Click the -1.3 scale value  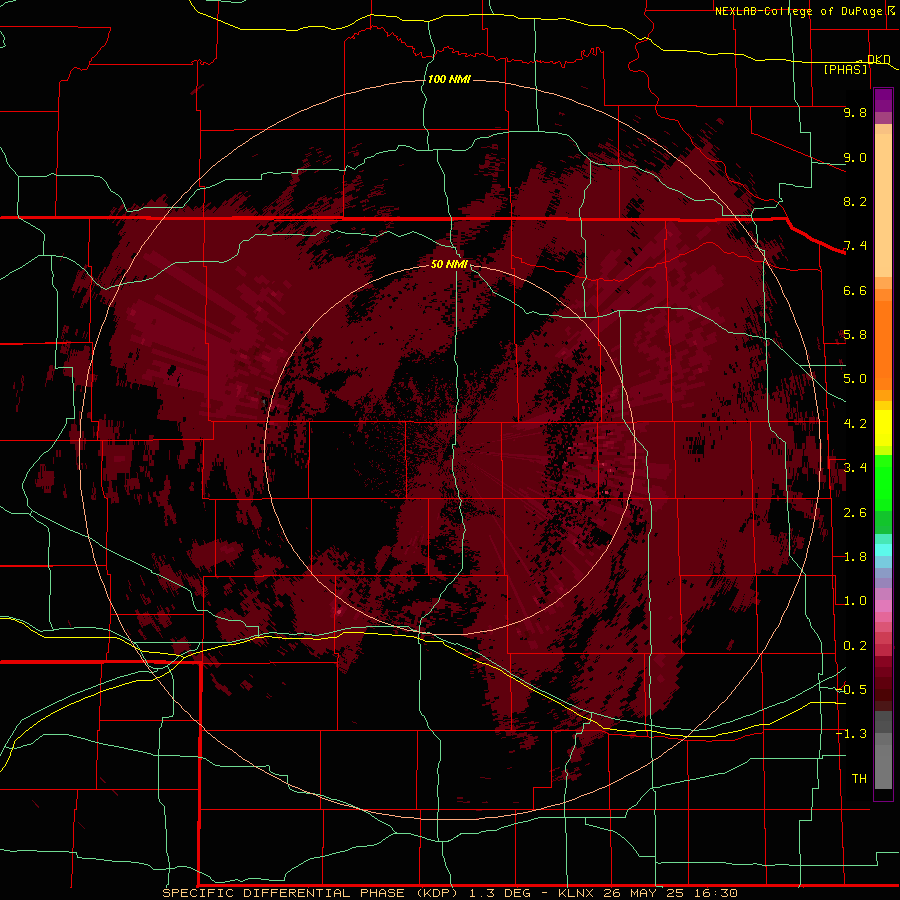coord(852,734)
